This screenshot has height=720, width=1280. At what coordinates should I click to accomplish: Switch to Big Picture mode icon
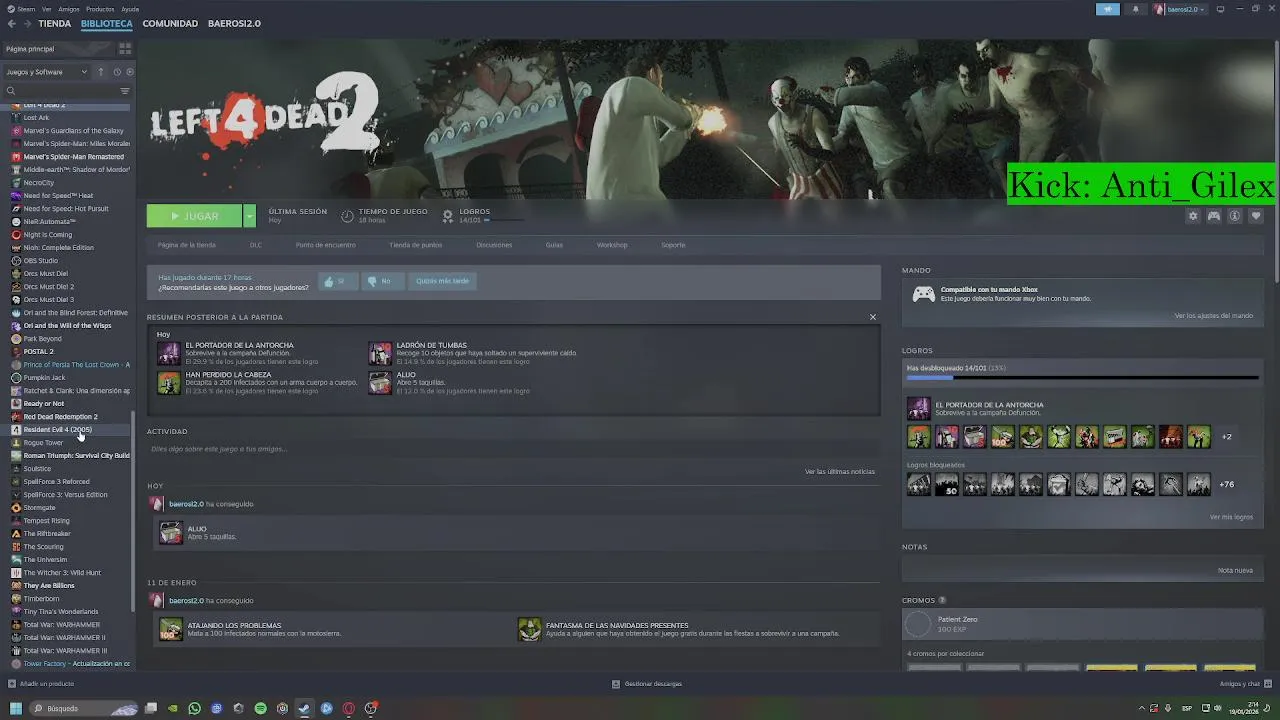tap(1220, 9)
